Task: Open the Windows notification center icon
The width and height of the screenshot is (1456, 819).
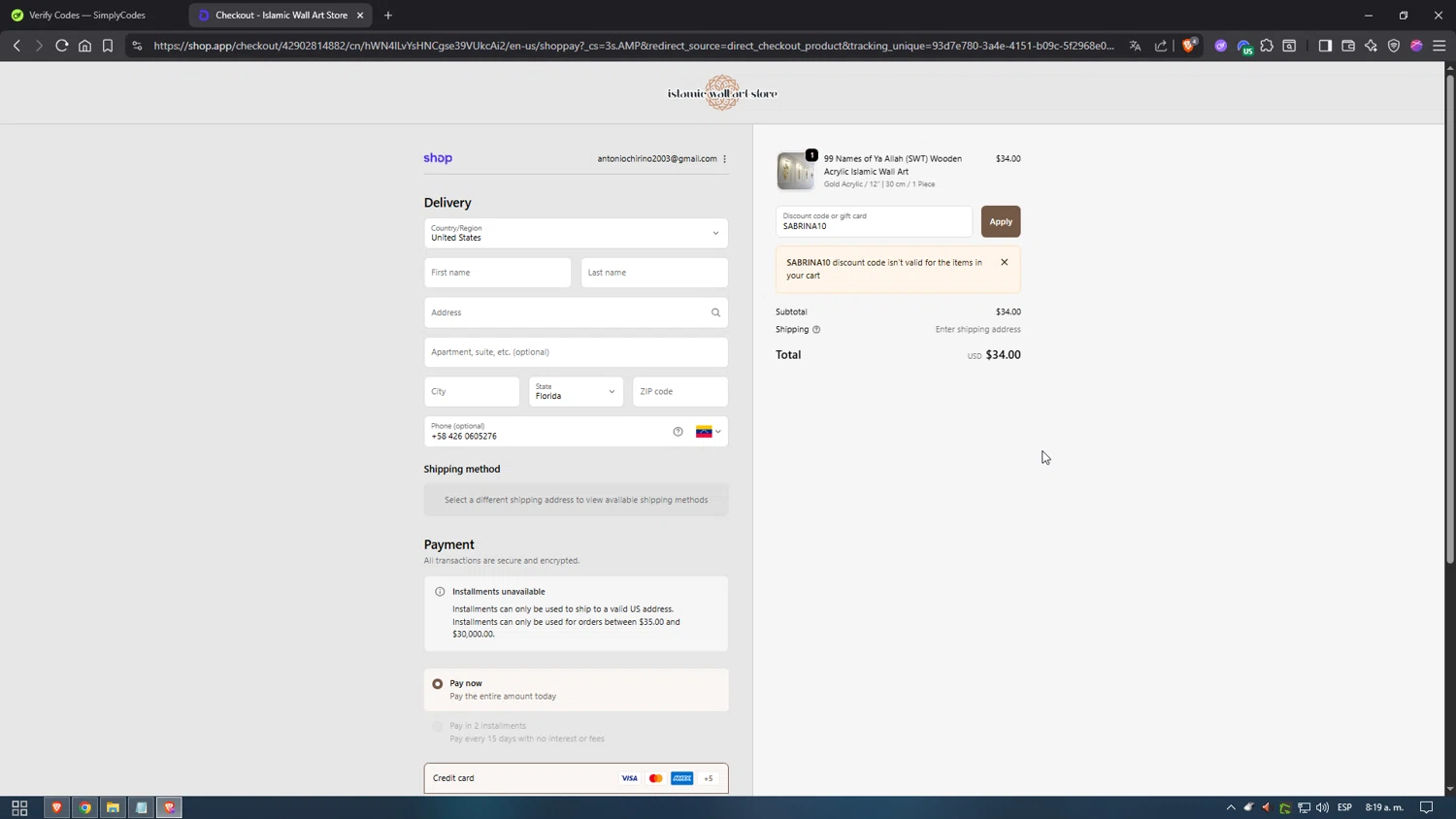Action: [x=1427, y=807]
